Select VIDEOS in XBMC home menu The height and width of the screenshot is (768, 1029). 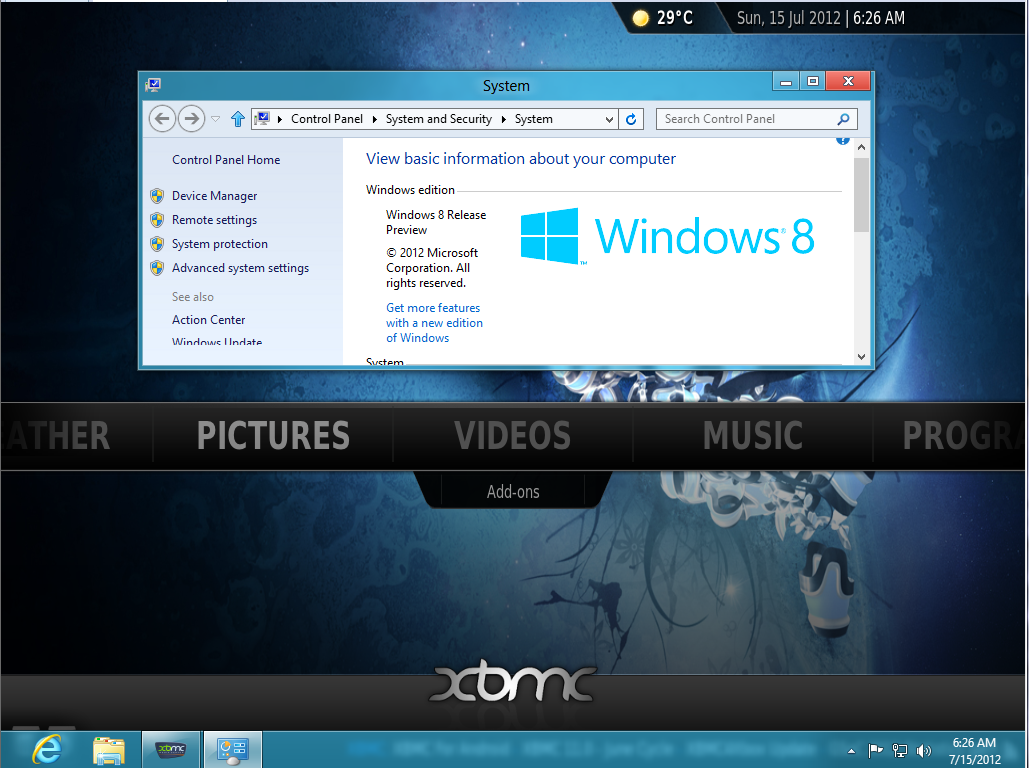(x=513, y=435)
